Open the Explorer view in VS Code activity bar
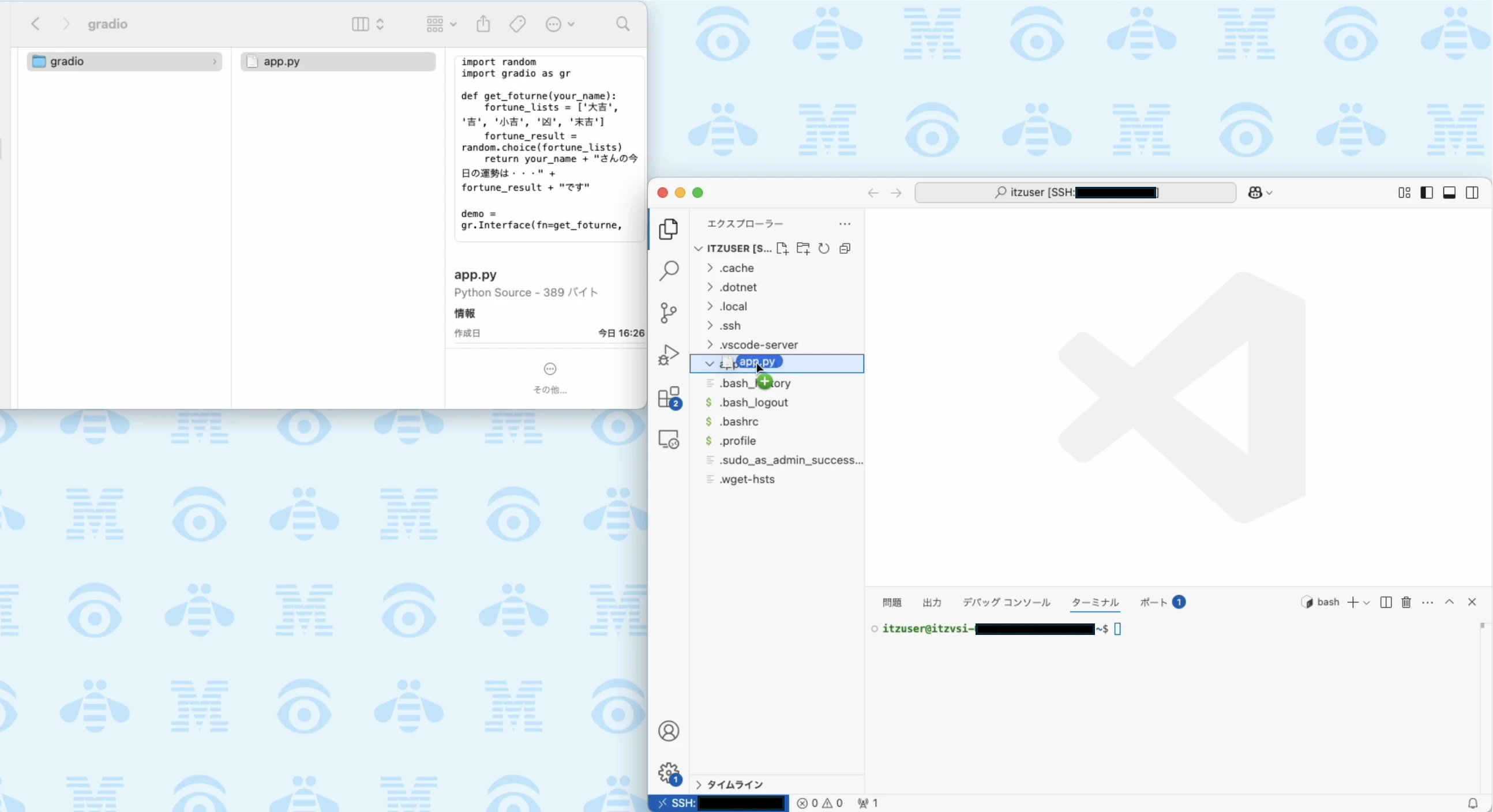The height and width of the screenshot is (812, 1493). (669, 229)
